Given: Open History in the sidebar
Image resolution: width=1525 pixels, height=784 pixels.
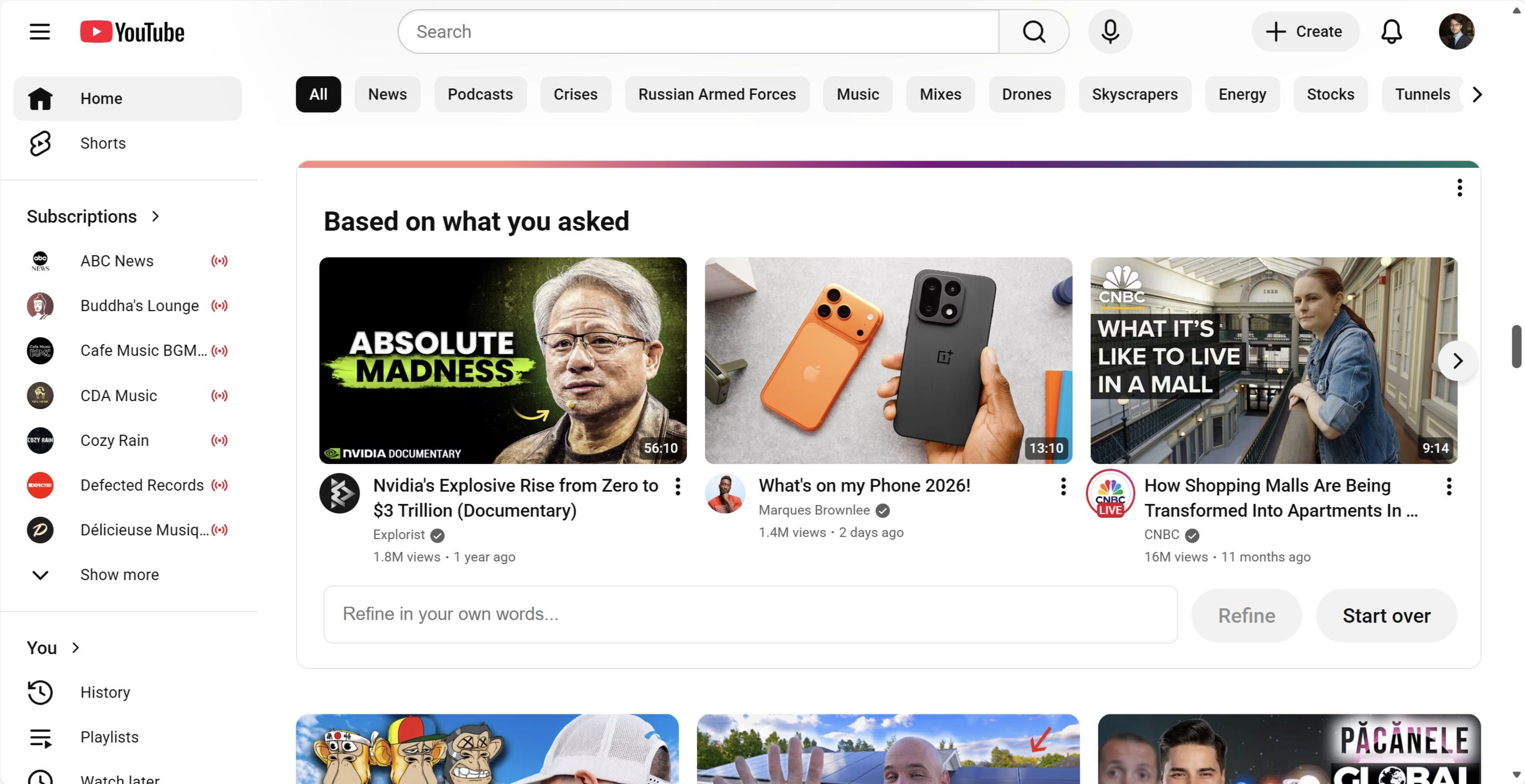Looking at the screenshot, I should tap(105, 692).
